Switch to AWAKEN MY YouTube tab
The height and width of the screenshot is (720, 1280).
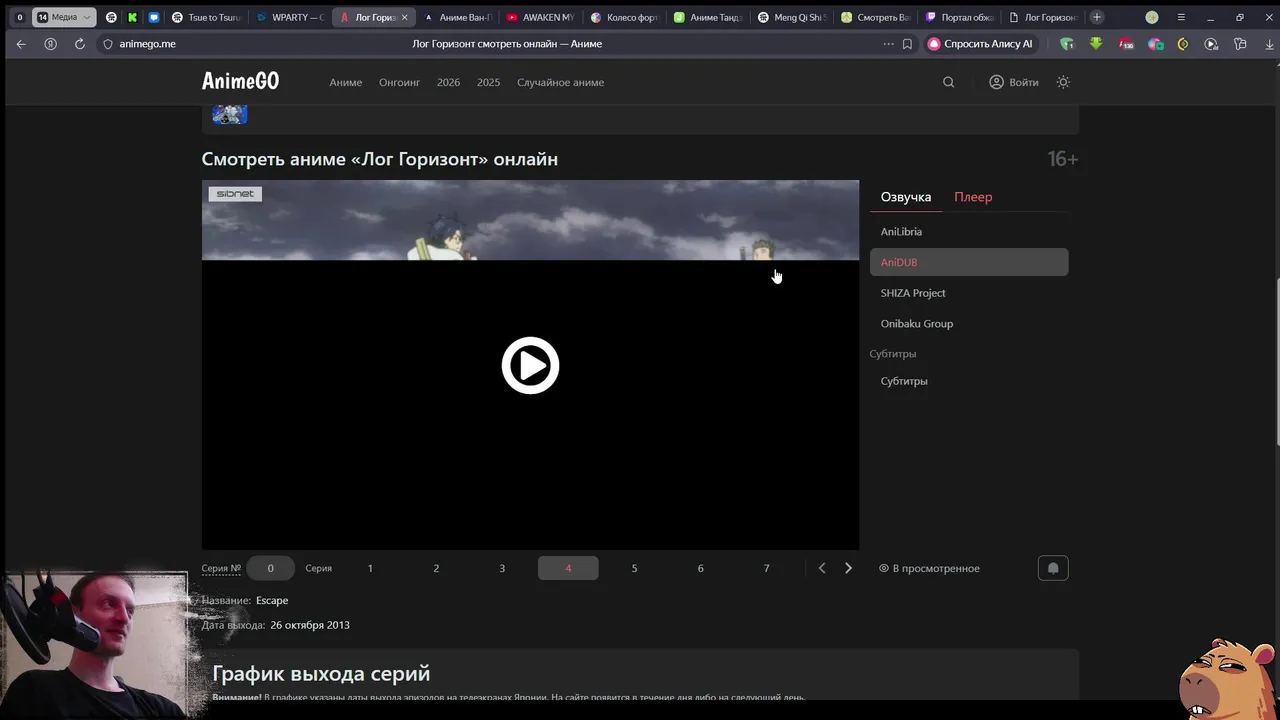click(541, 17)
